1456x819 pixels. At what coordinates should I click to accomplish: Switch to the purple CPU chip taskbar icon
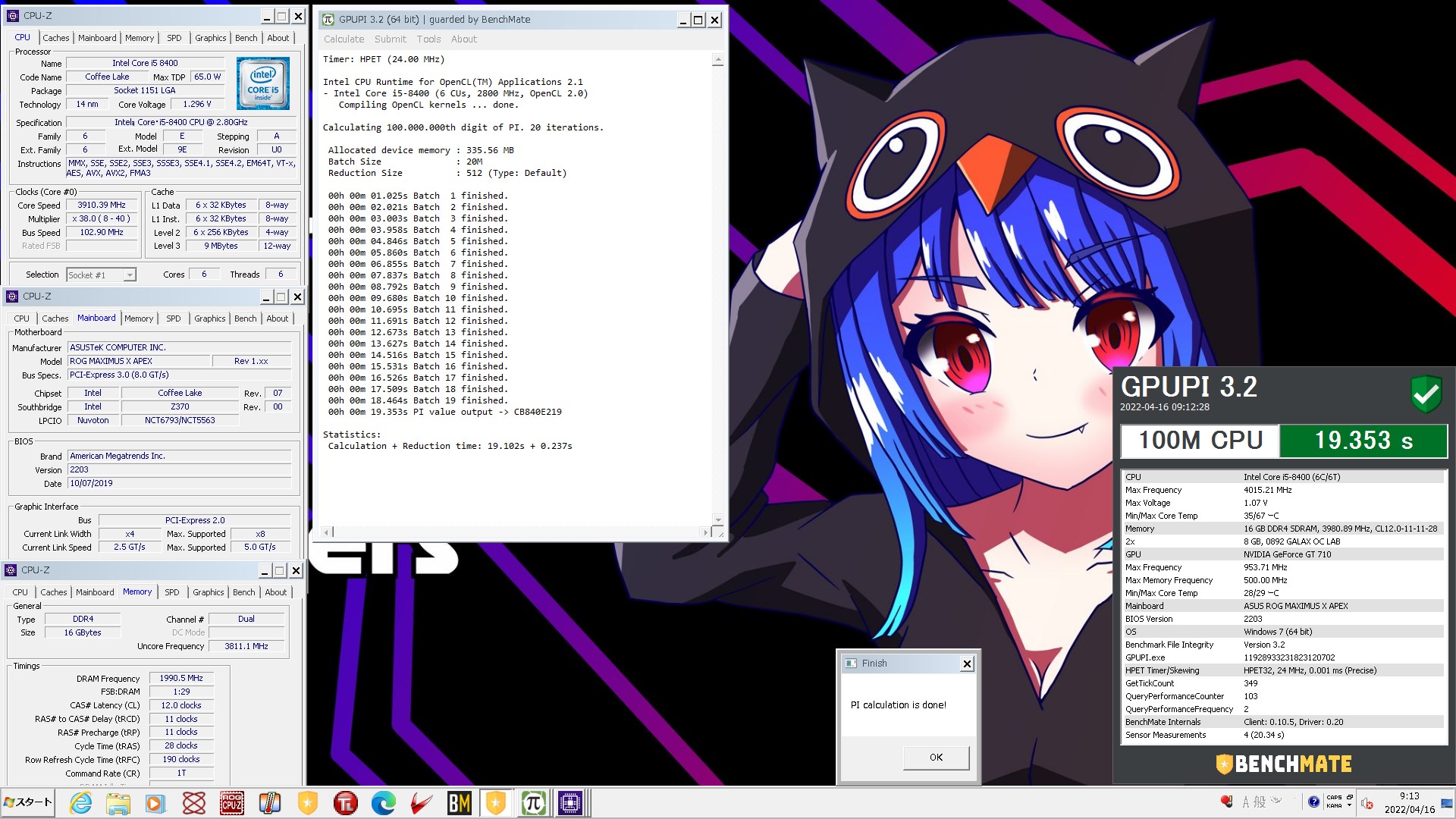(570, 803)
